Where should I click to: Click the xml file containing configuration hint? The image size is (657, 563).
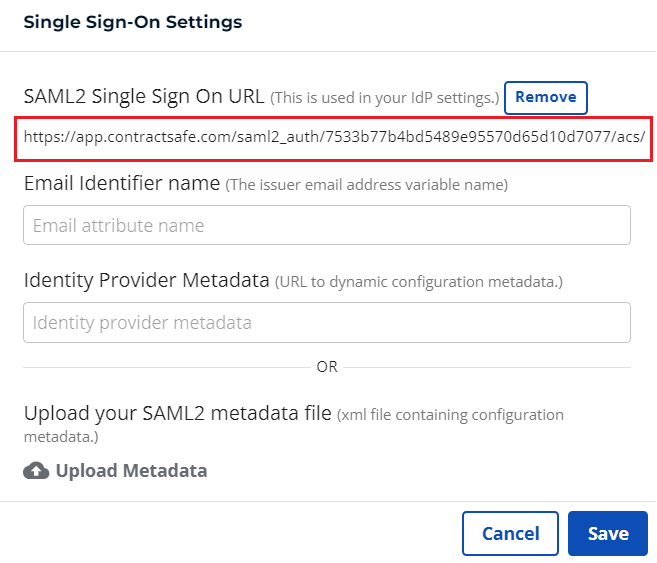450,415
